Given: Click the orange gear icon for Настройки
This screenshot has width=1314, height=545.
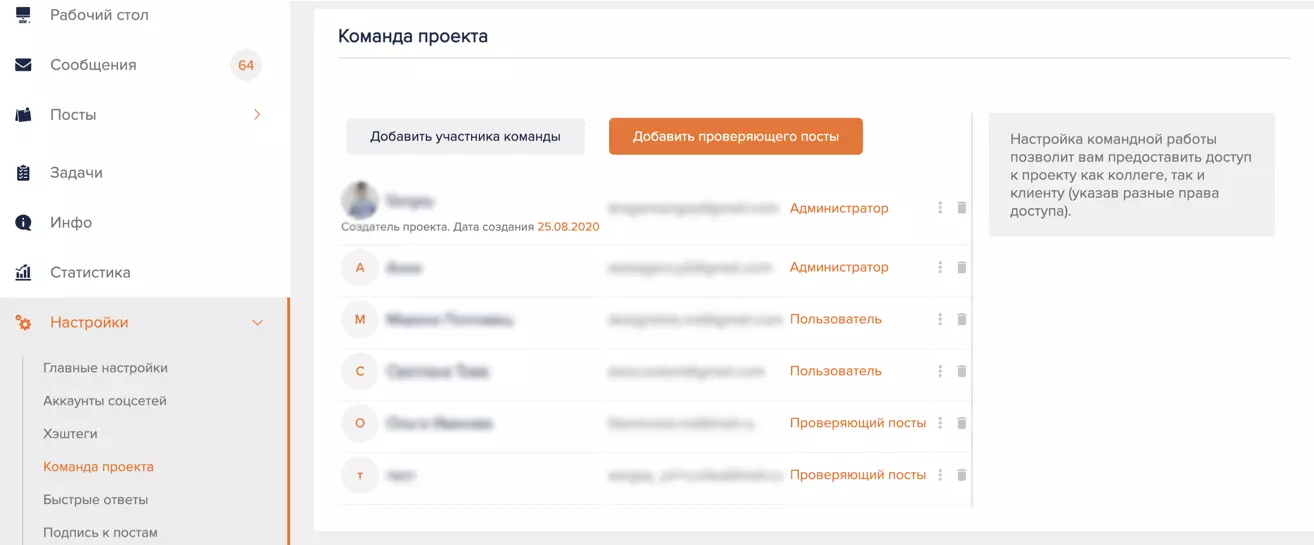Looking at the screenshot, I should [24, 323].
